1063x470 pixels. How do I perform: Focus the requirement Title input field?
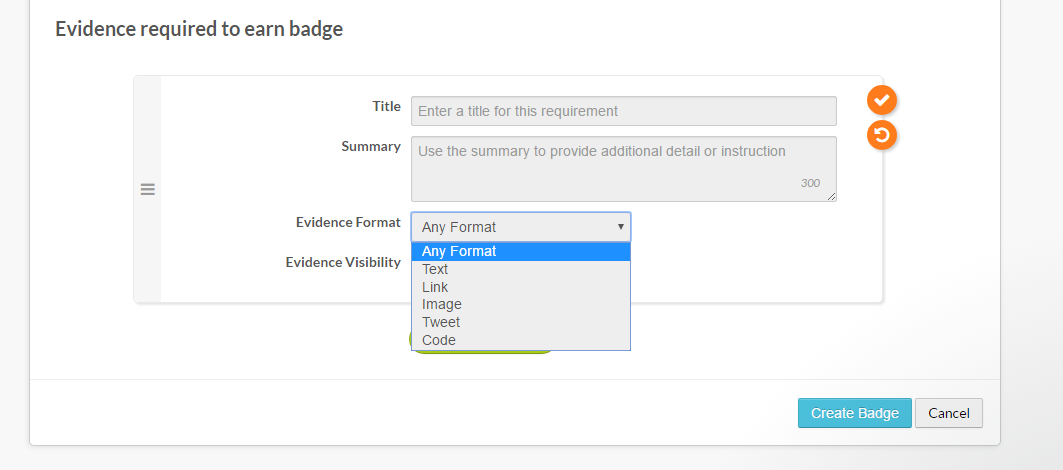point(623,111)
